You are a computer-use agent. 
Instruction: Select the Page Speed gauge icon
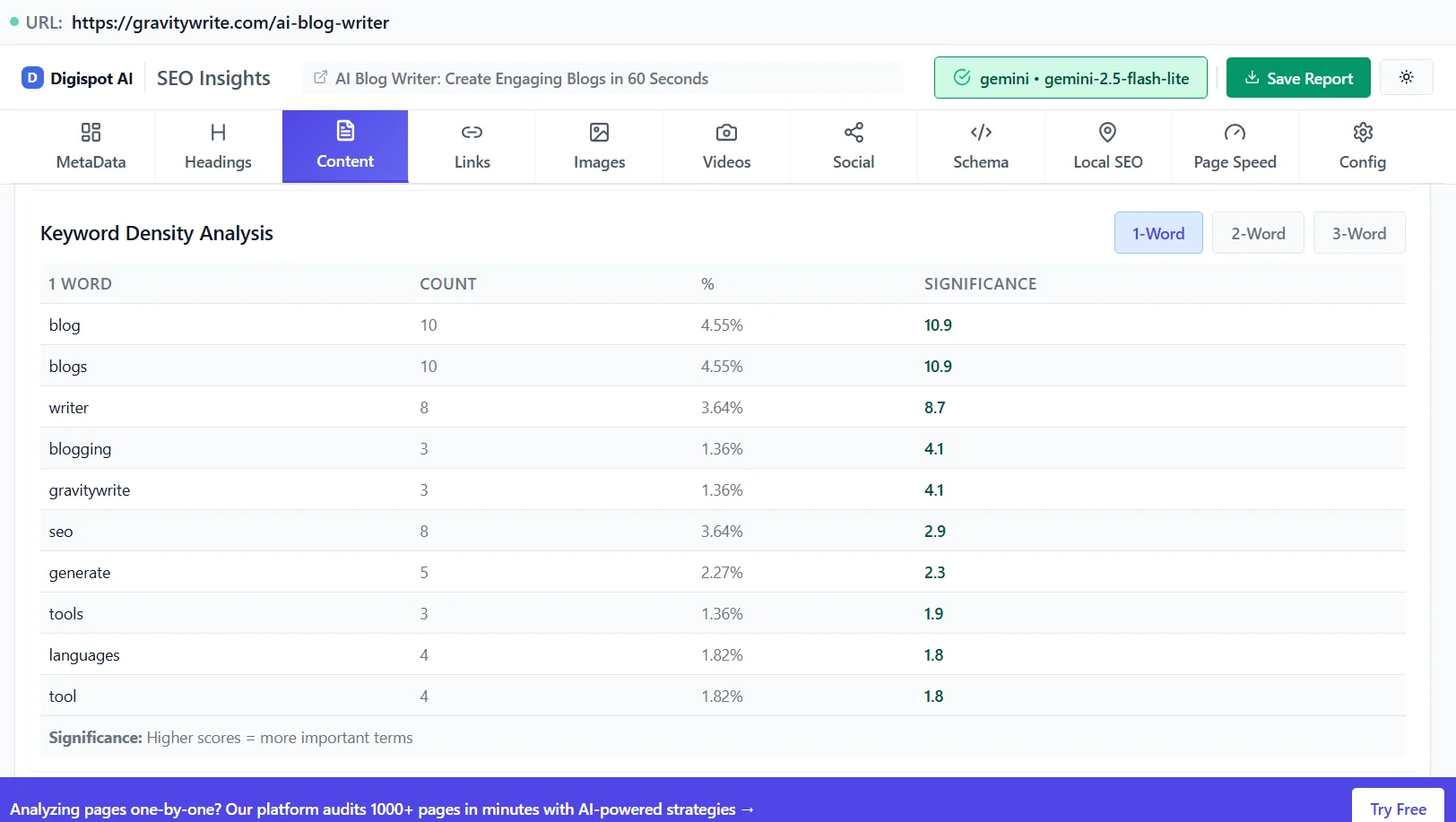(x=1235, y=132)
